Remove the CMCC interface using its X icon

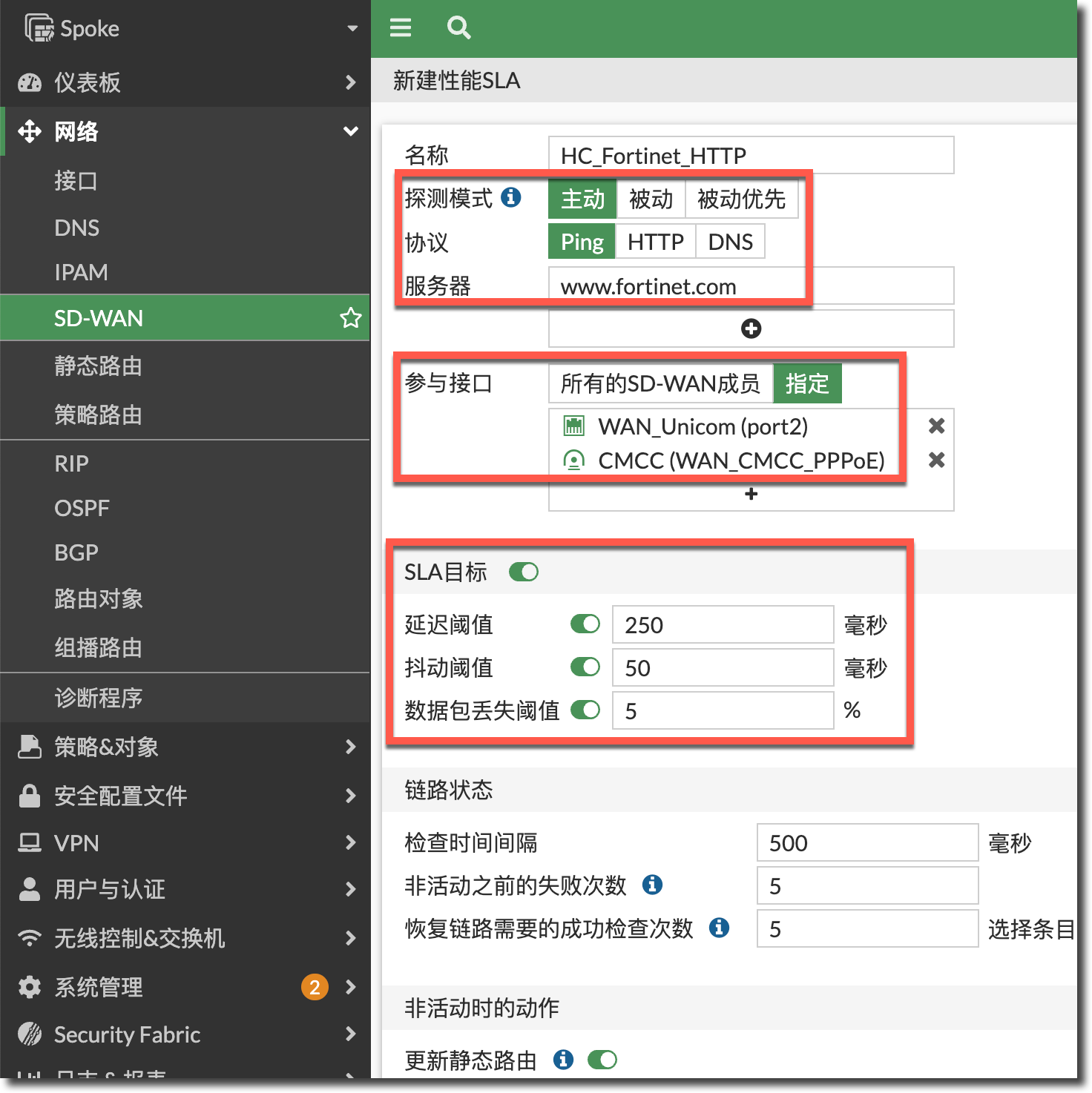click(x=936, y=460)
